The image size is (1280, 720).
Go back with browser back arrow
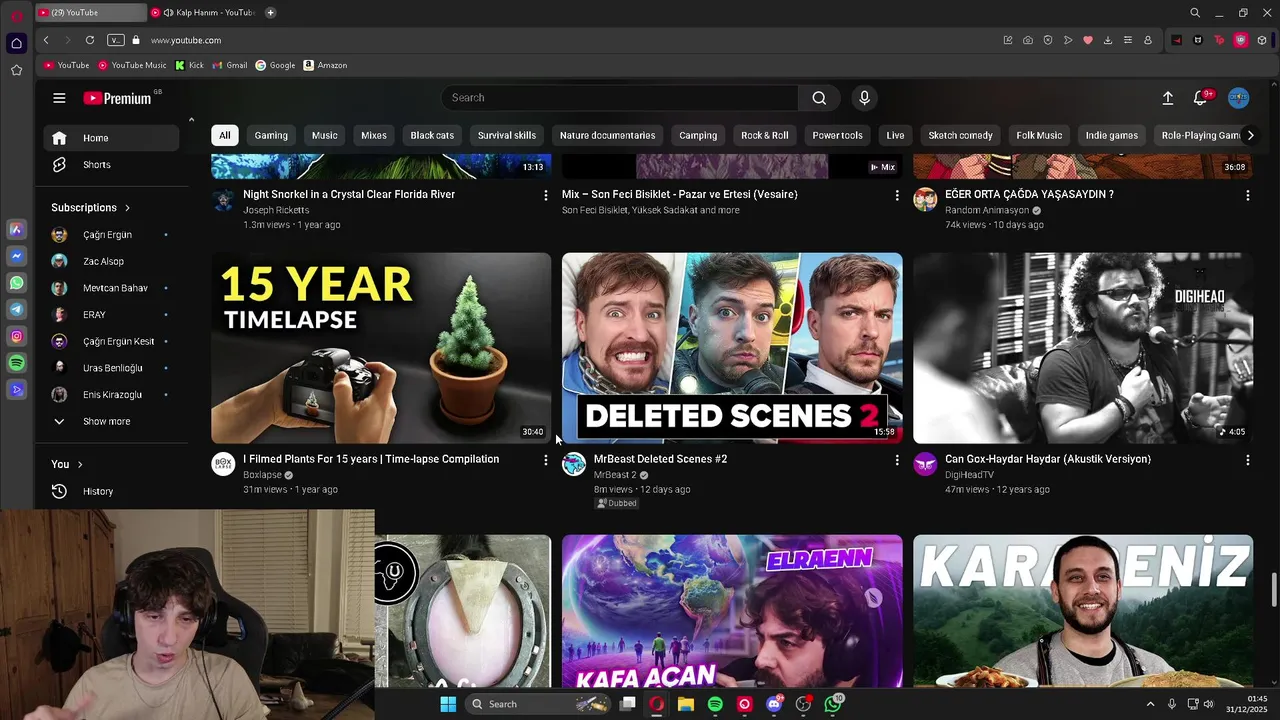click(46, 40)
